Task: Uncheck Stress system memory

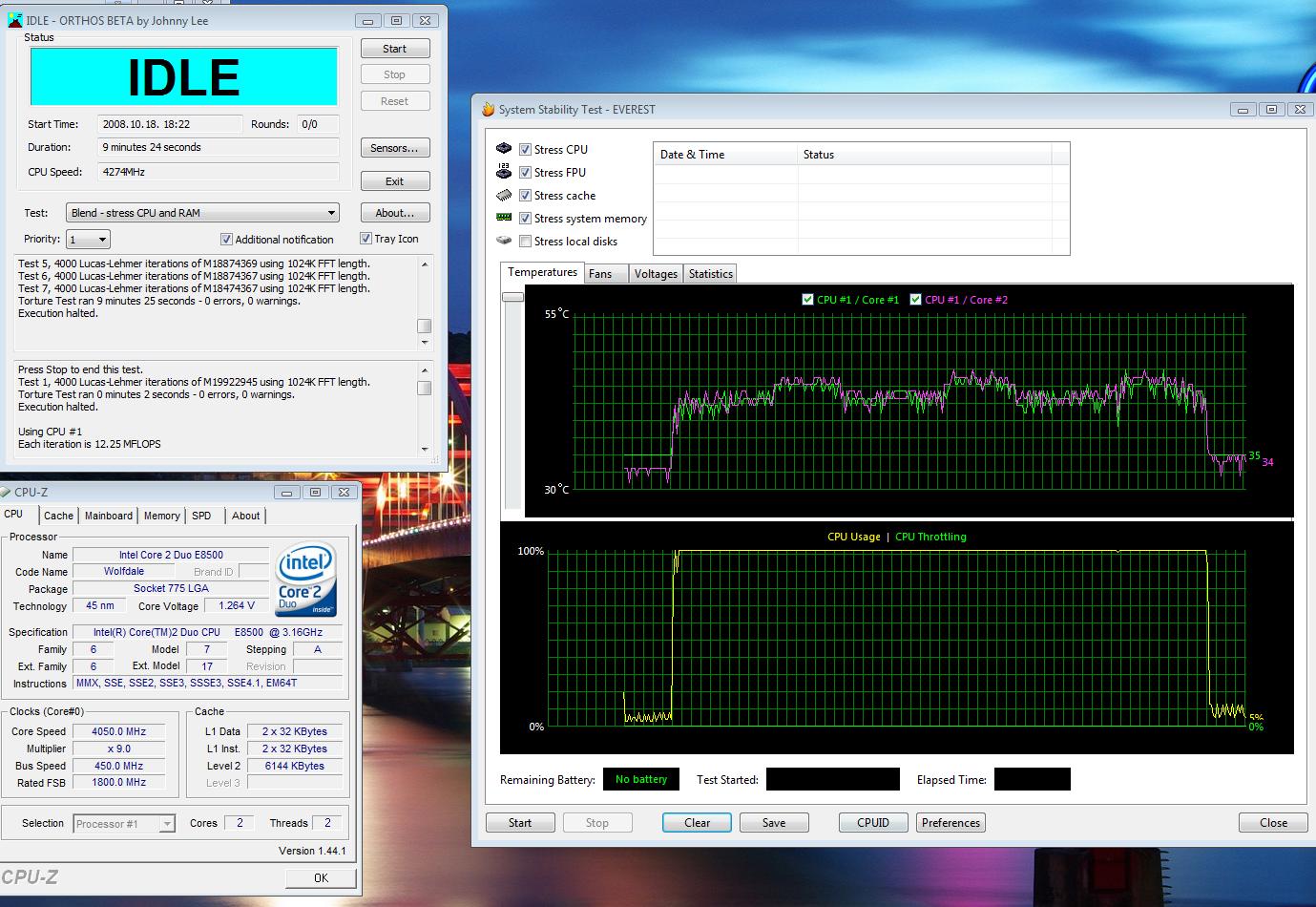Action: point(525,219)
